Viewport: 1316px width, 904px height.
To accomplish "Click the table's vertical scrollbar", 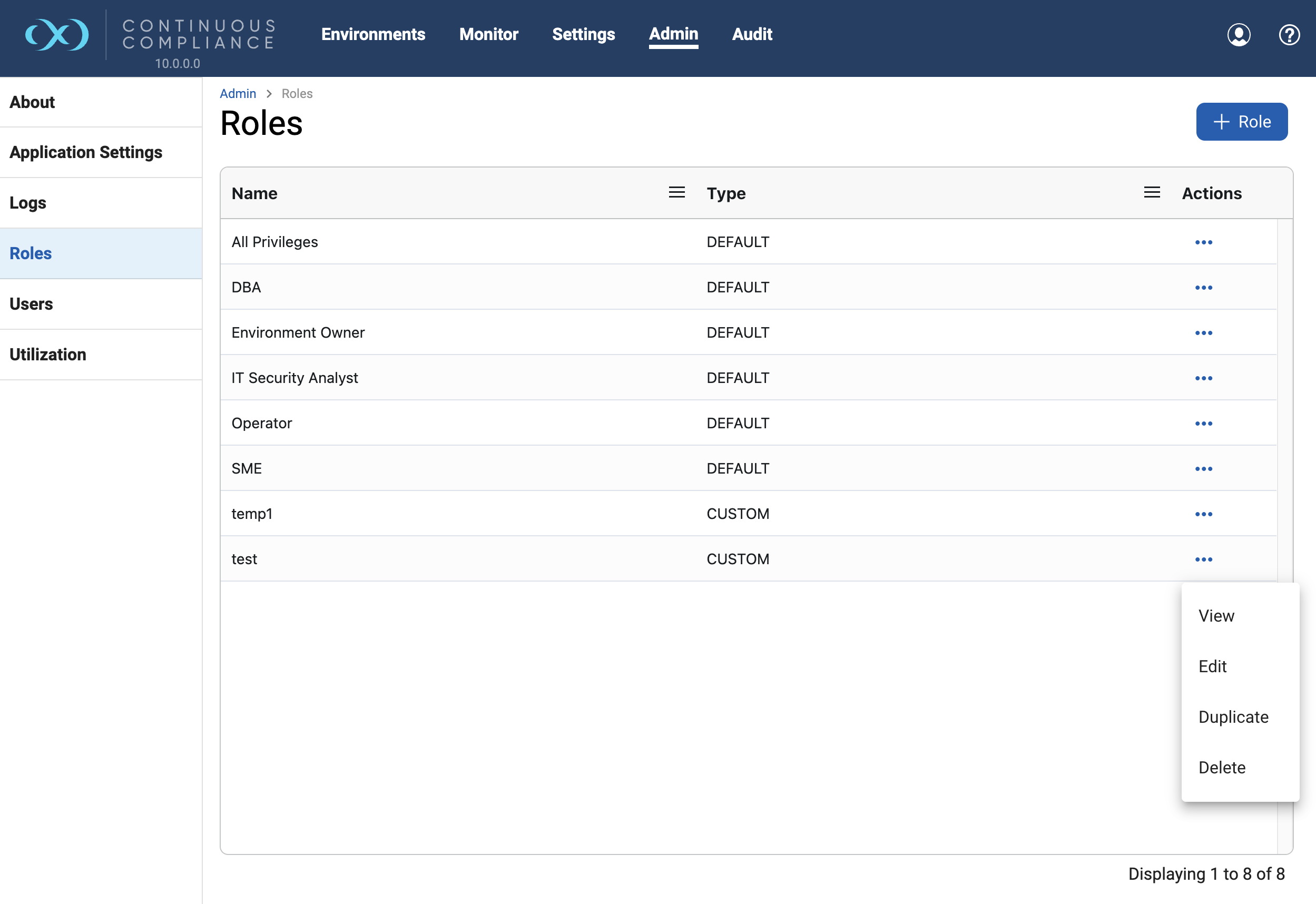I will (x=1284, y=397).
